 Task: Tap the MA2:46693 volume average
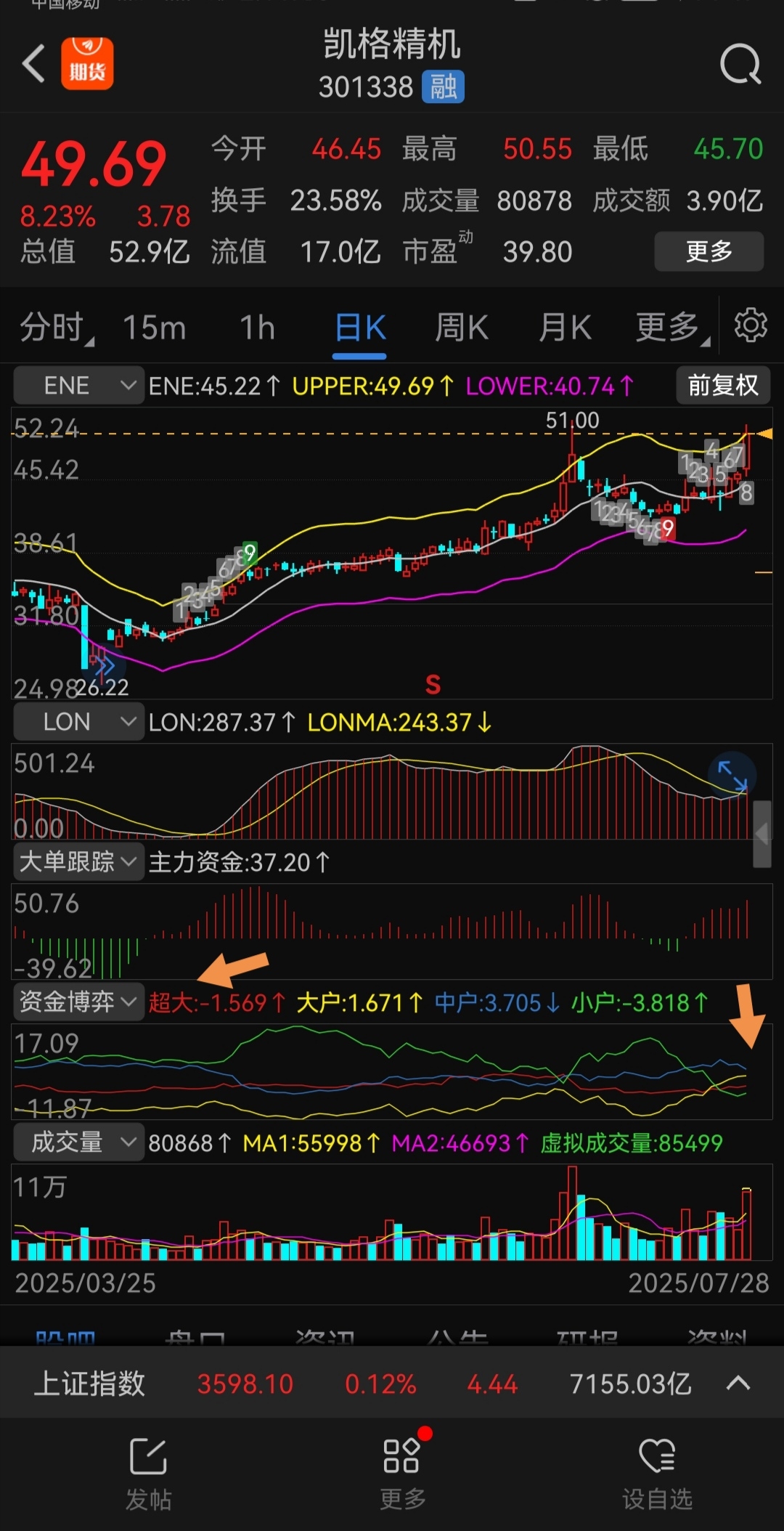(x=460, y=1143)
